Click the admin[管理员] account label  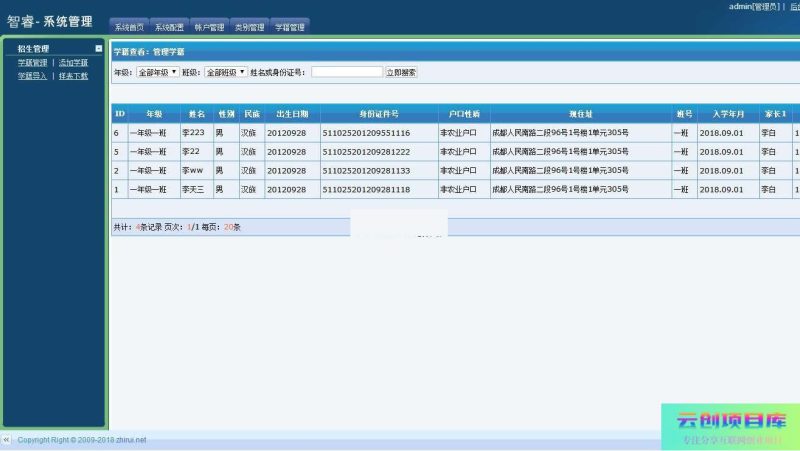coord(755,6)
